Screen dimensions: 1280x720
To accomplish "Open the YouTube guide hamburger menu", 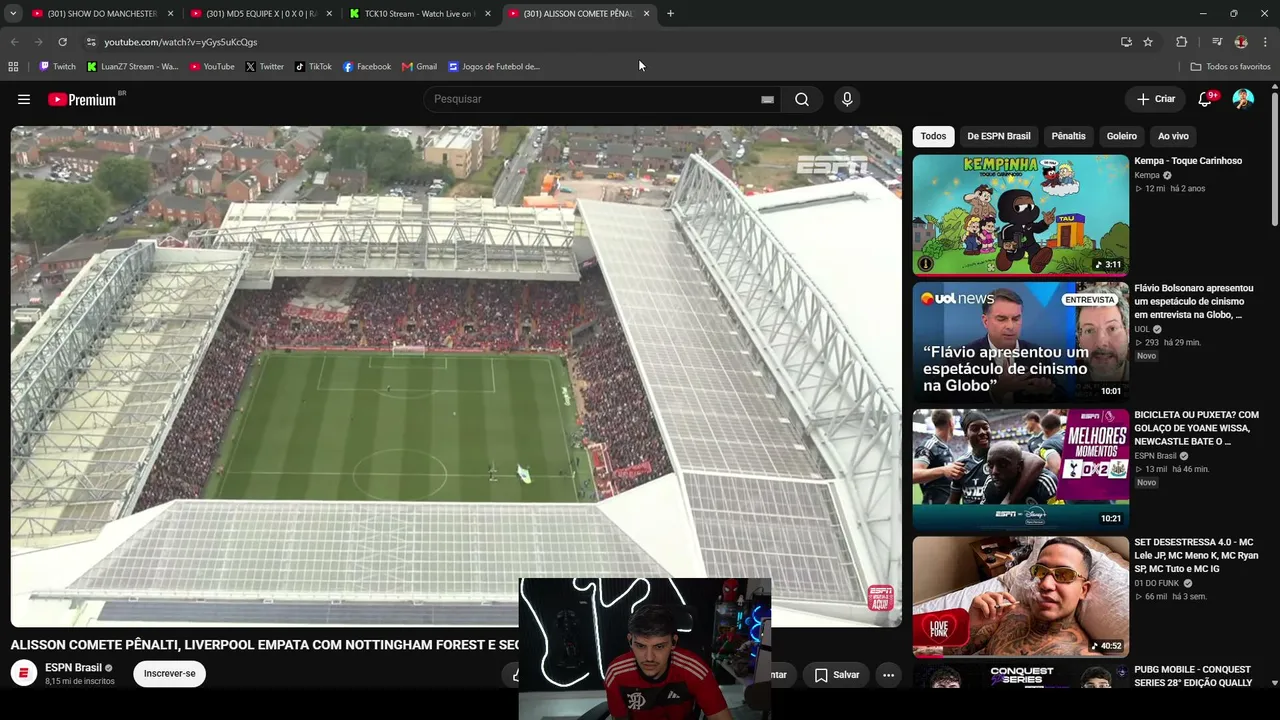I will (x=24, y=99).
